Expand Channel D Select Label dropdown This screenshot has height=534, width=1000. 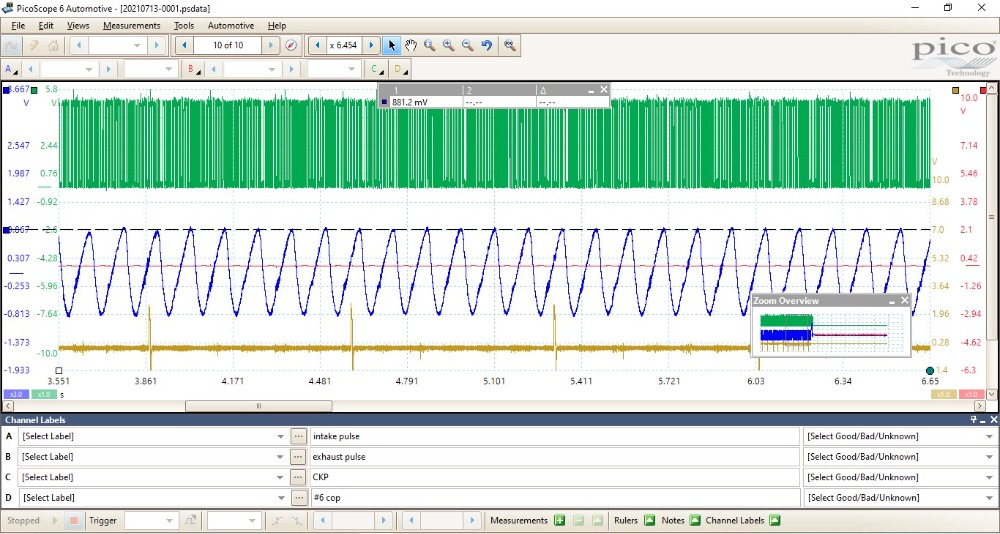point(281,498)
